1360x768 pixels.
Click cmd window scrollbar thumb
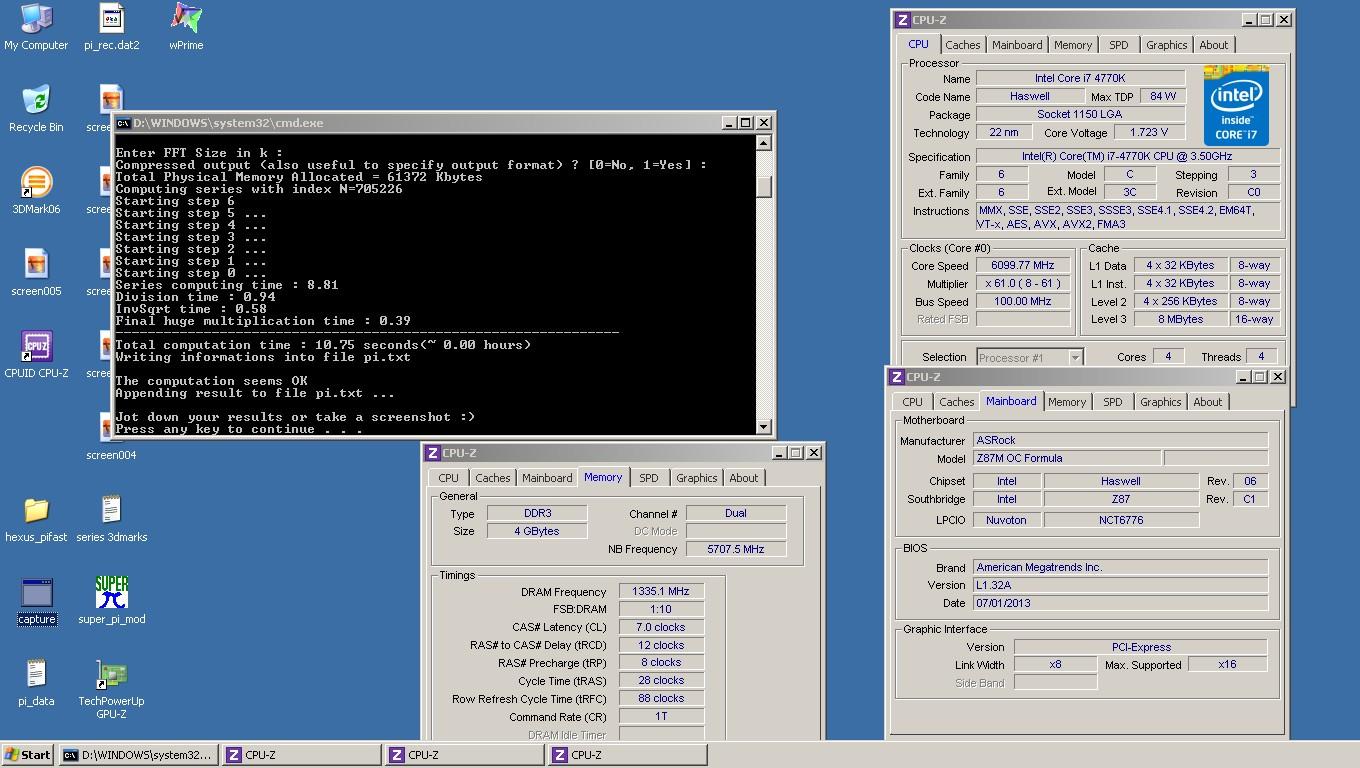pyautogui.click(x=764, y=186)
